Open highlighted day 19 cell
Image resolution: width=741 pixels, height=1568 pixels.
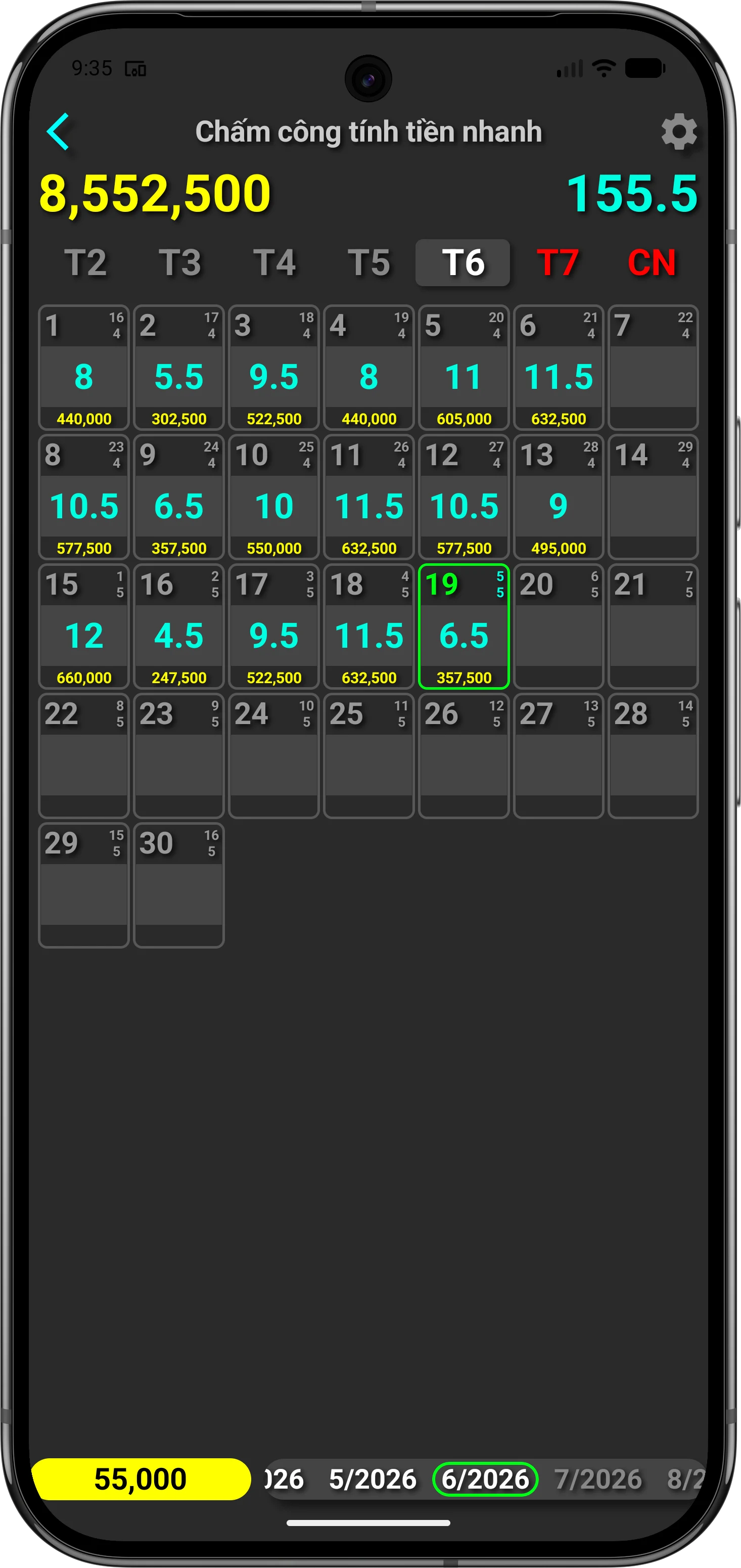point(464,627)
